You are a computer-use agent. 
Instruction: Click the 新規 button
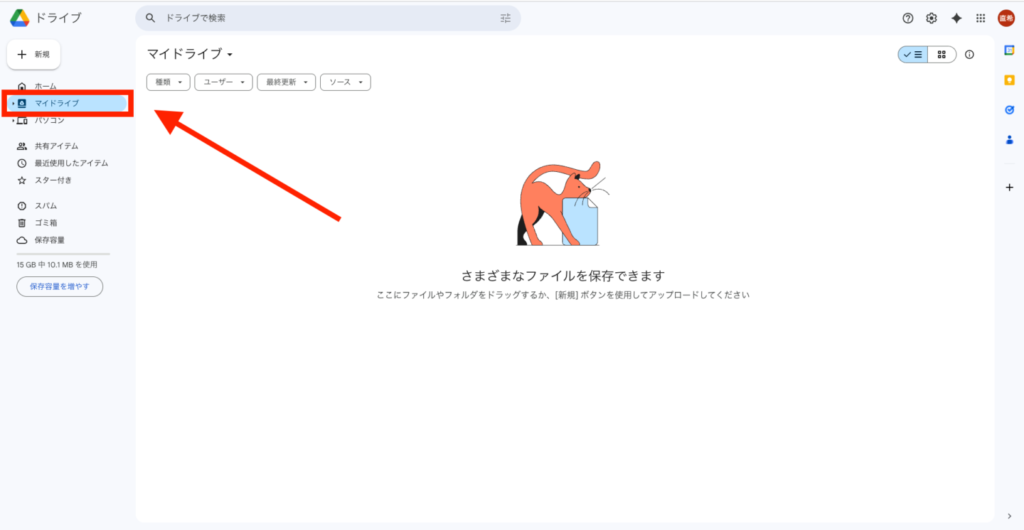coord(34,54)
